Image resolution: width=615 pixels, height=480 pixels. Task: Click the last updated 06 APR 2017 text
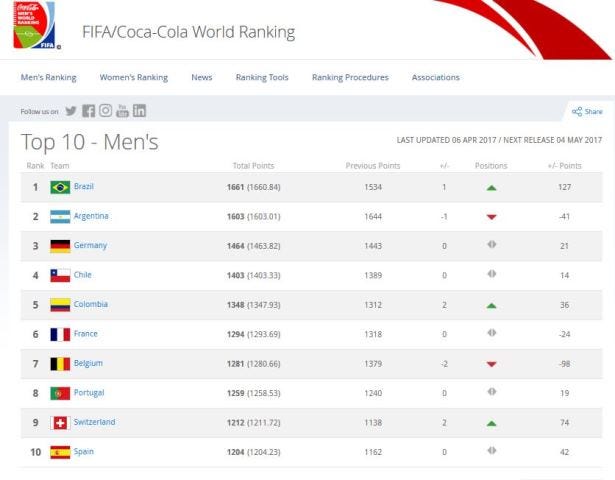pyautogui.click(x=446, y=140)
